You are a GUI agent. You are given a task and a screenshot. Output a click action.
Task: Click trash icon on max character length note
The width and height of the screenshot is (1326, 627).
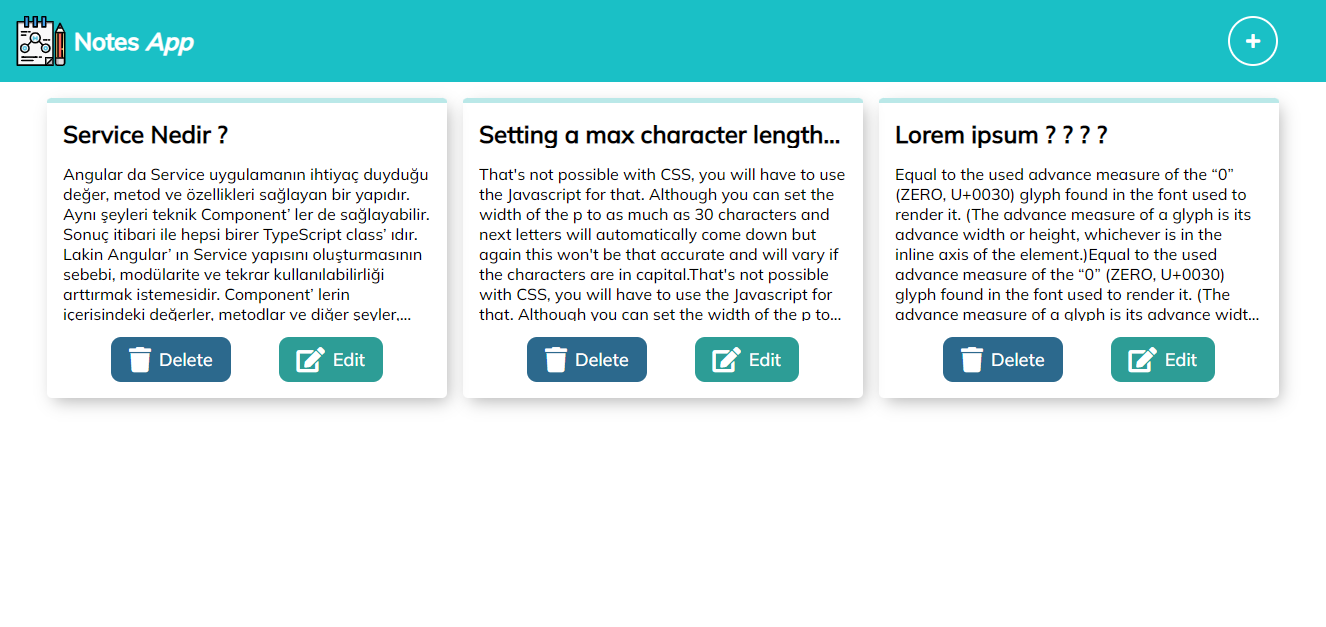click(556, 360)
